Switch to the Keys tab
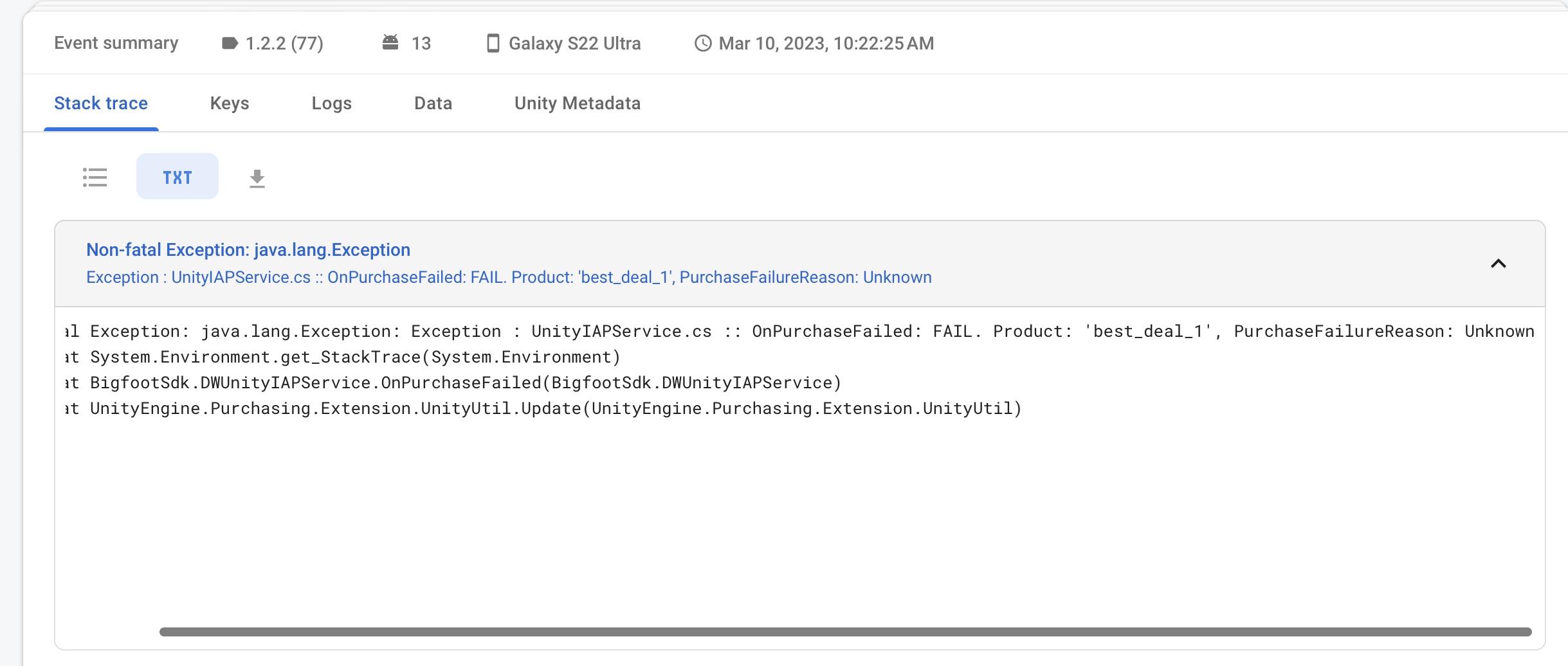The width and height of the screenshot is (1568, 666). point(230,104)
